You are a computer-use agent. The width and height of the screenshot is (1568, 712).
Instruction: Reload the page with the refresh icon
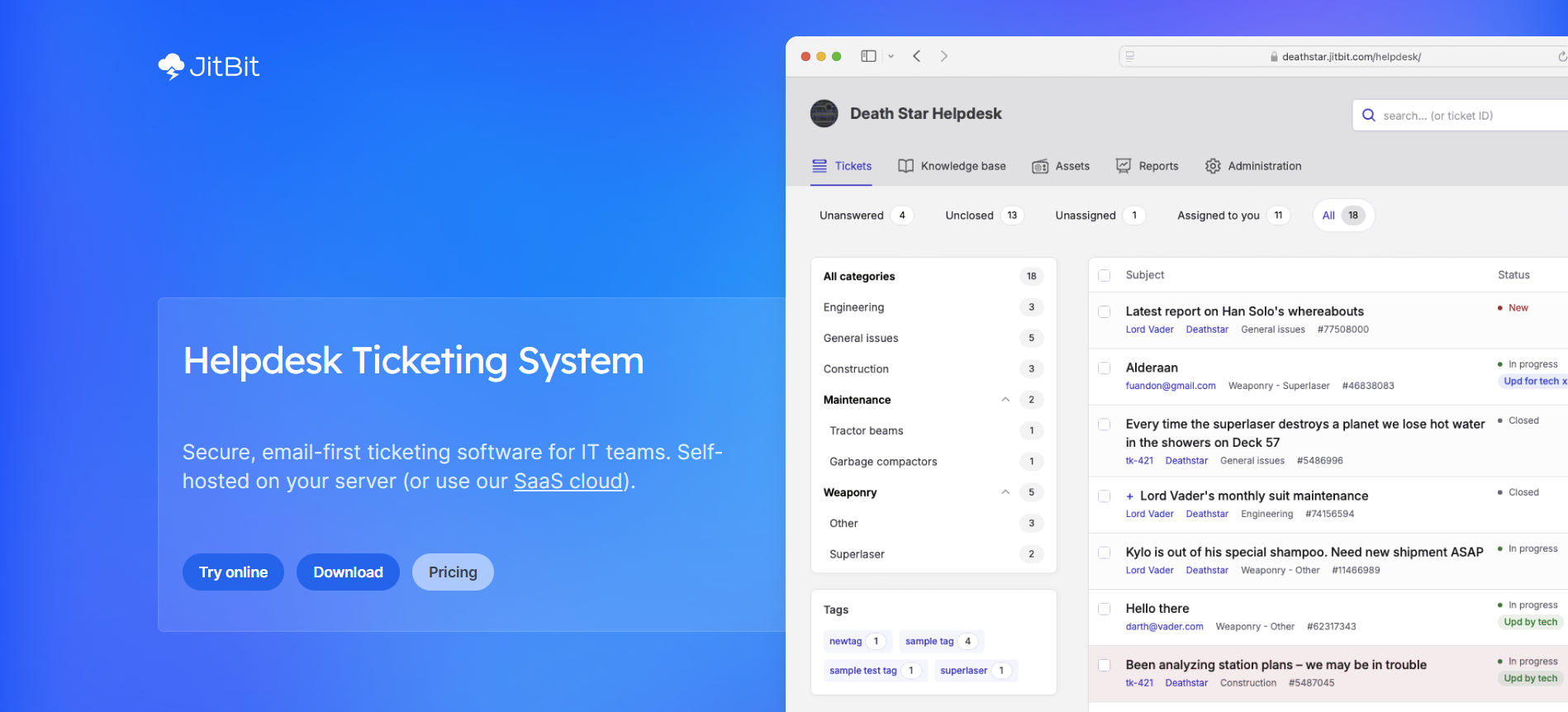pyautogui.click(x=1562, y=57)
